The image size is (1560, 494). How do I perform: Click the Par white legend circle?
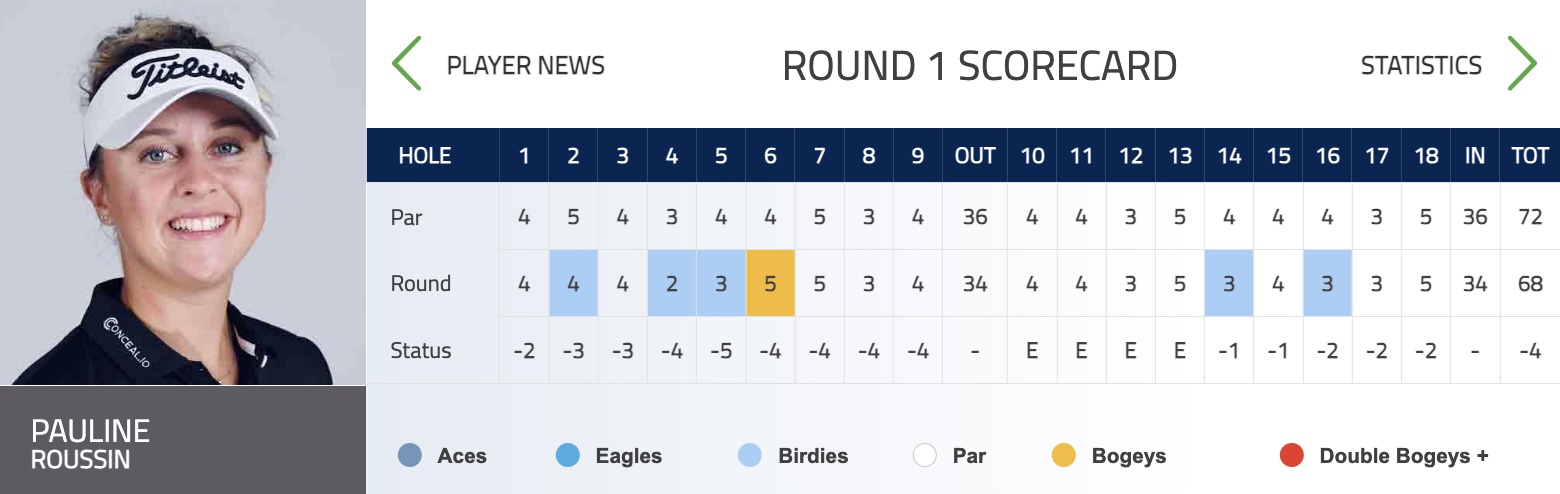(x=925, y=456)
